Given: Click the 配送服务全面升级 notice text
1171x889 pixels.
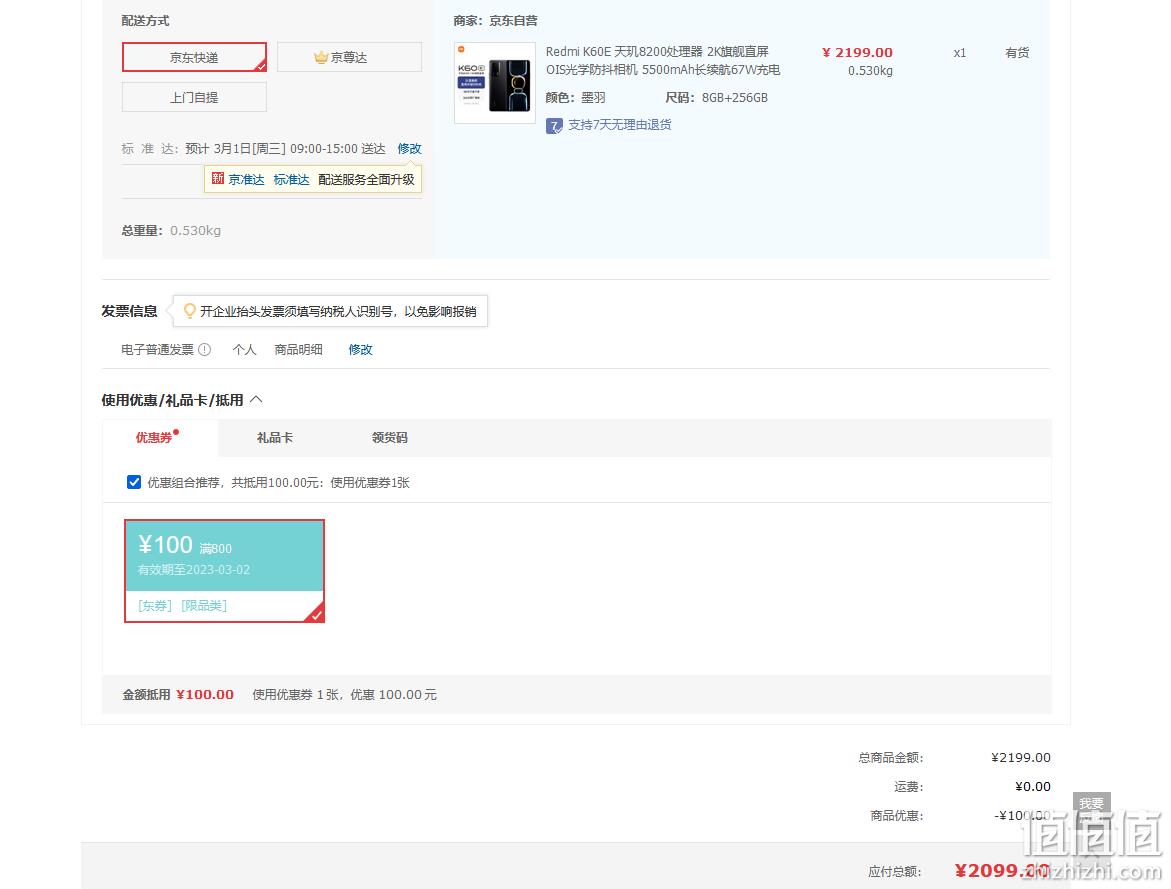Looking at the screenshot, I should click(366, 179).
